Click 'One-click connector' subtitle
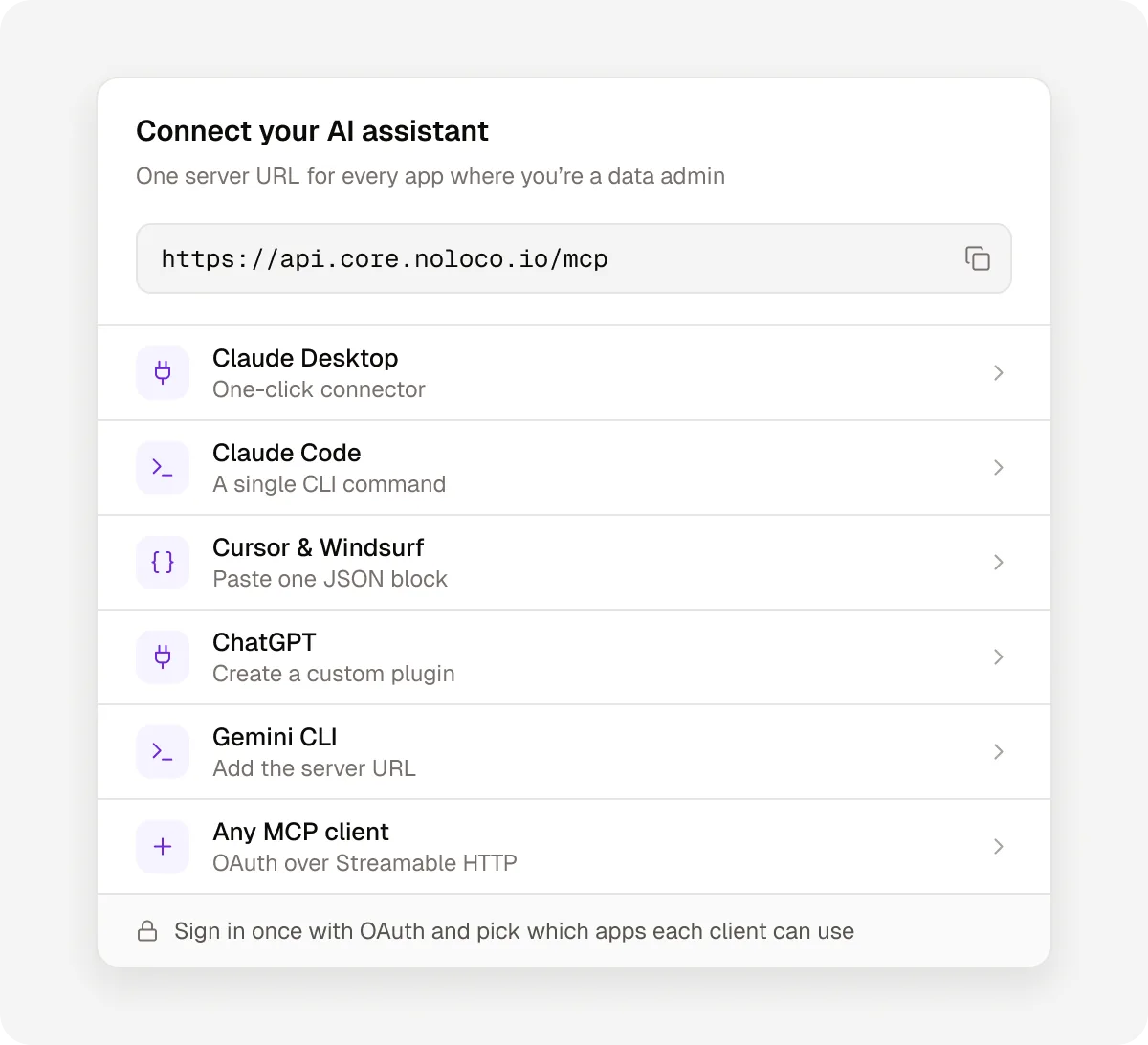The height and width of the screenshot is (1045, 1148). pos(319,389)
